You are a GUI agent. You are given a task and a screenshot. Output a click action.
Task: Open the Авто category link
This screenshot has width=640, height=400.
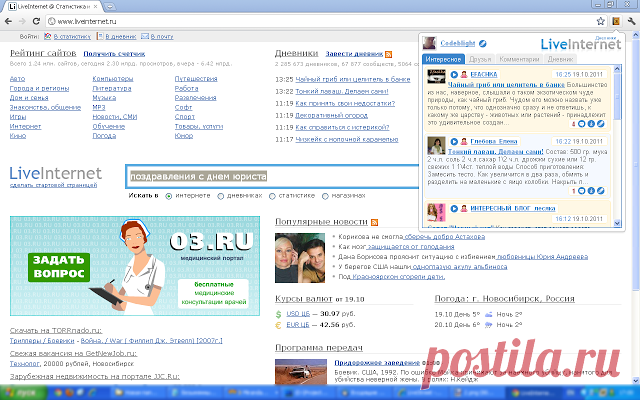17,78
